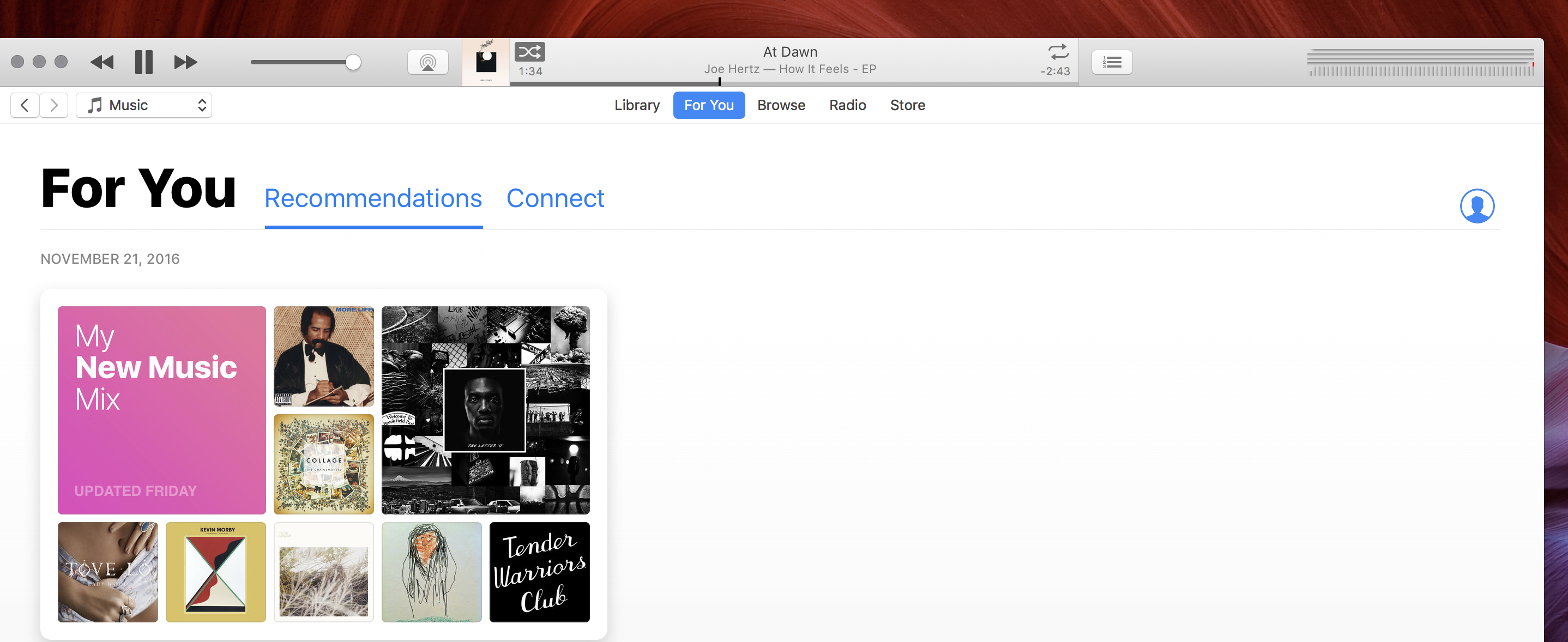Viewport: 1568px width, 642px height.
Task: Open the scribbled face drawing album
Action: tap(432, 572)
